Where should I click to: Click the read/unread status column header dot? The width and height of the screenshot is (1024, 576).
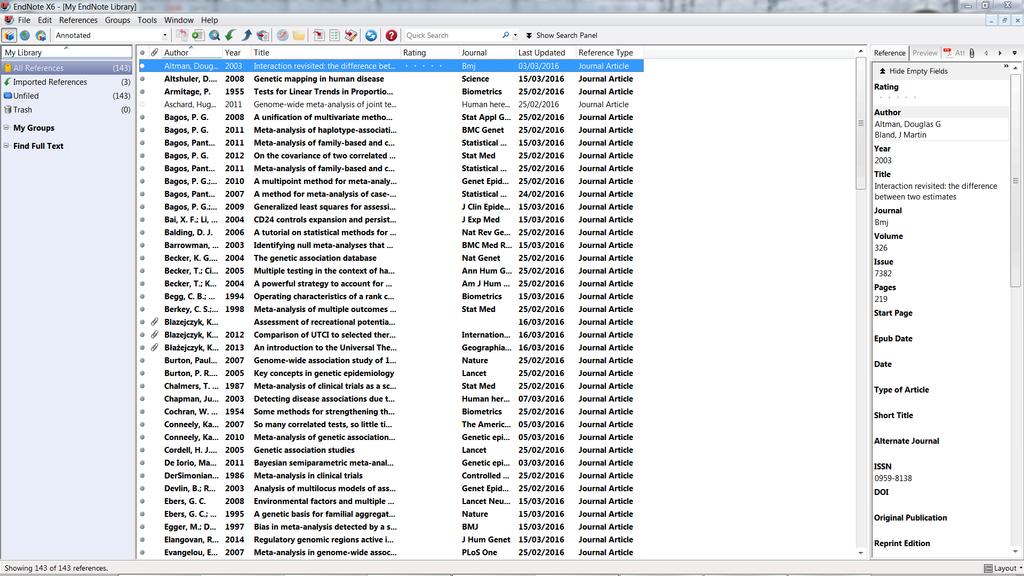pos(142,52)
